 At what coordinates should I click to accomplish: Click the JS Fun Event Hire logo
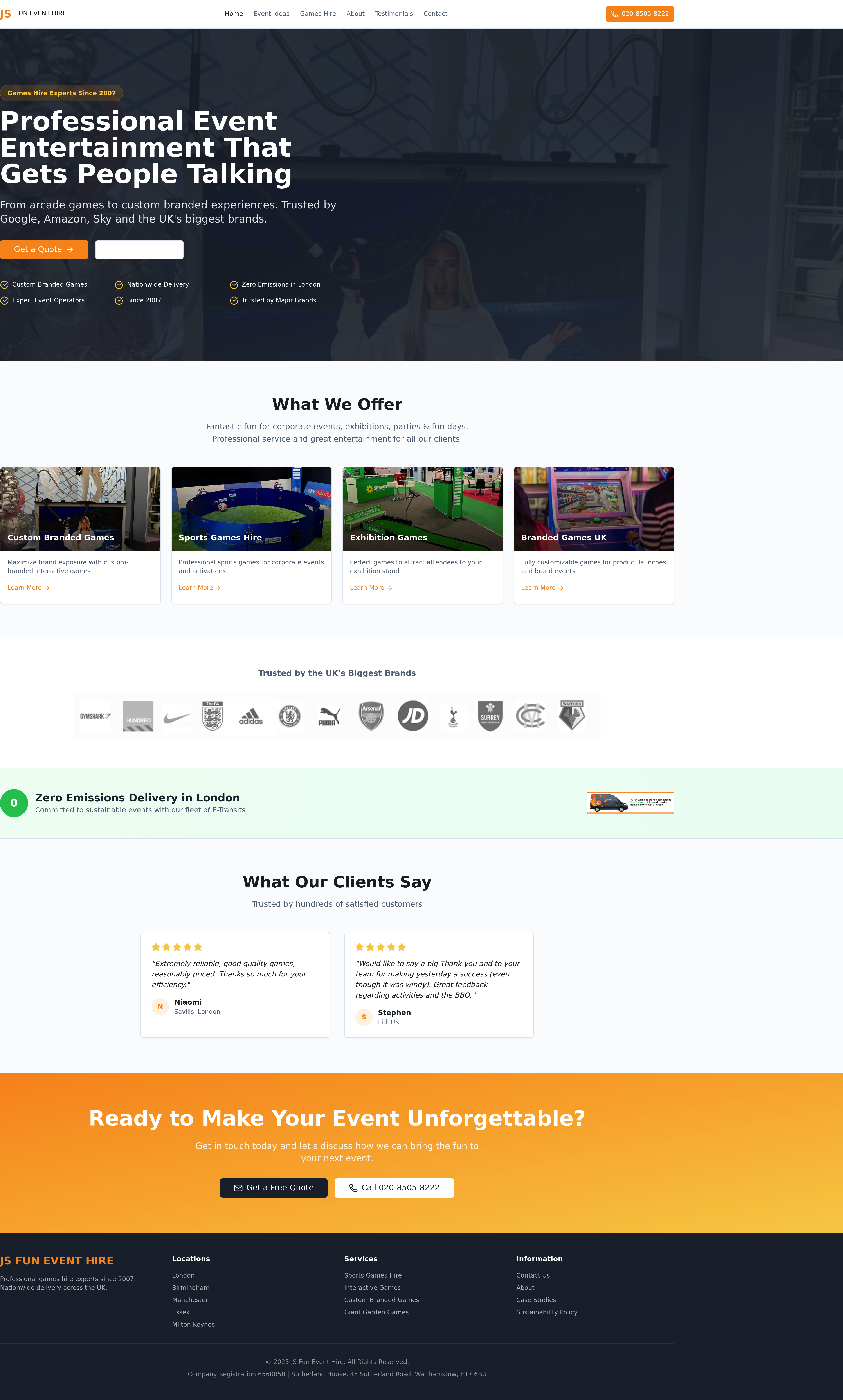click(x=33, y=14)
